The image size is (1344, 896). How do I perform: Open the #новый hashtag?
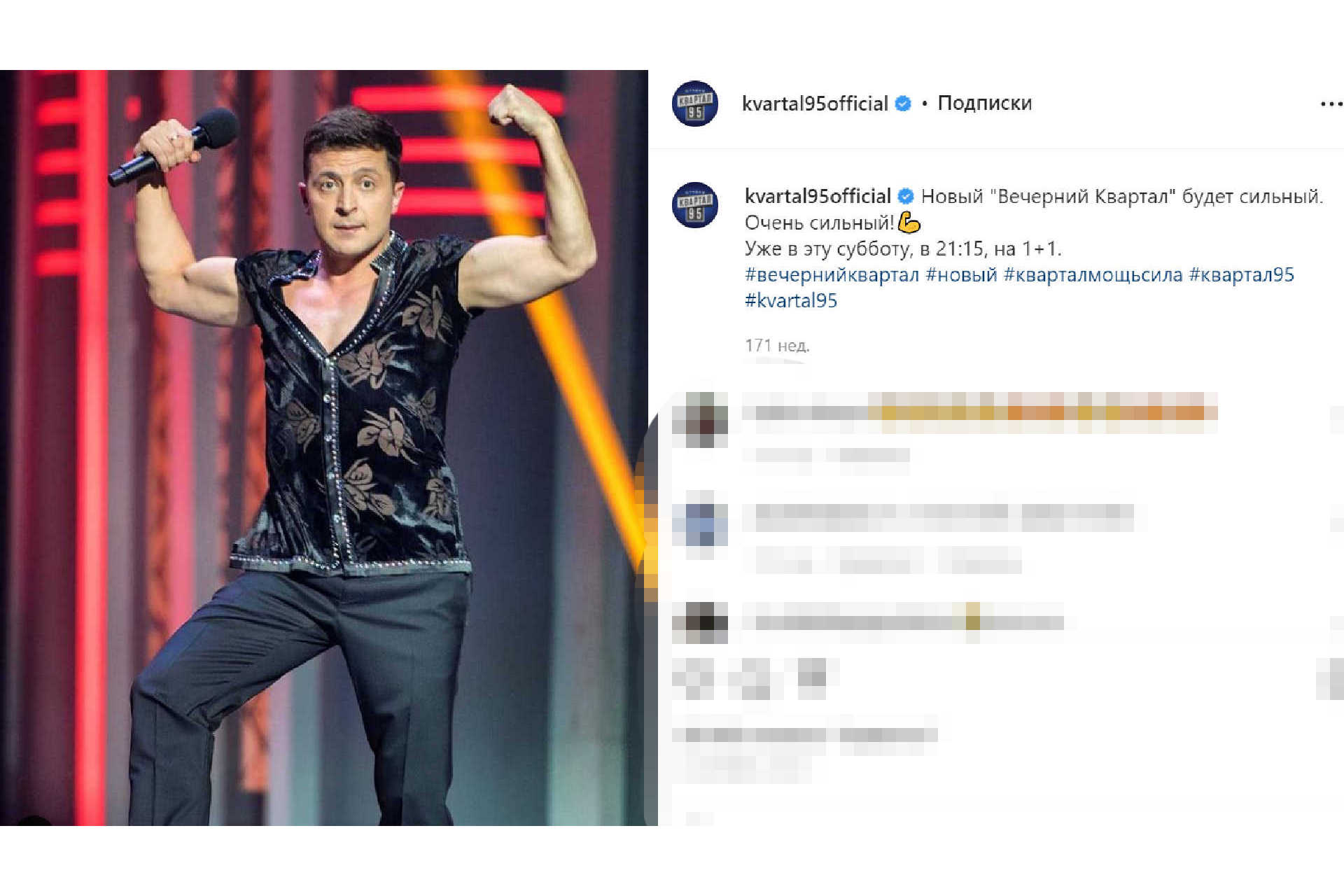(961, 274)
